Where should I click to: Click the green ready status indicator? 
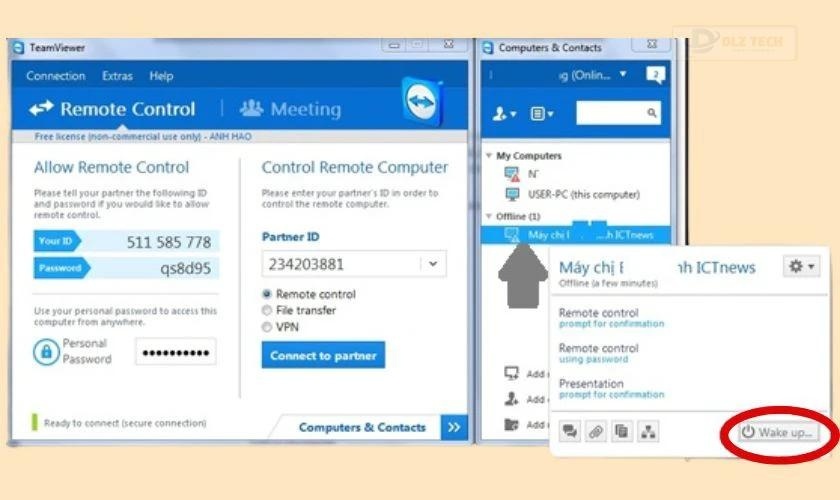(35, 422)
